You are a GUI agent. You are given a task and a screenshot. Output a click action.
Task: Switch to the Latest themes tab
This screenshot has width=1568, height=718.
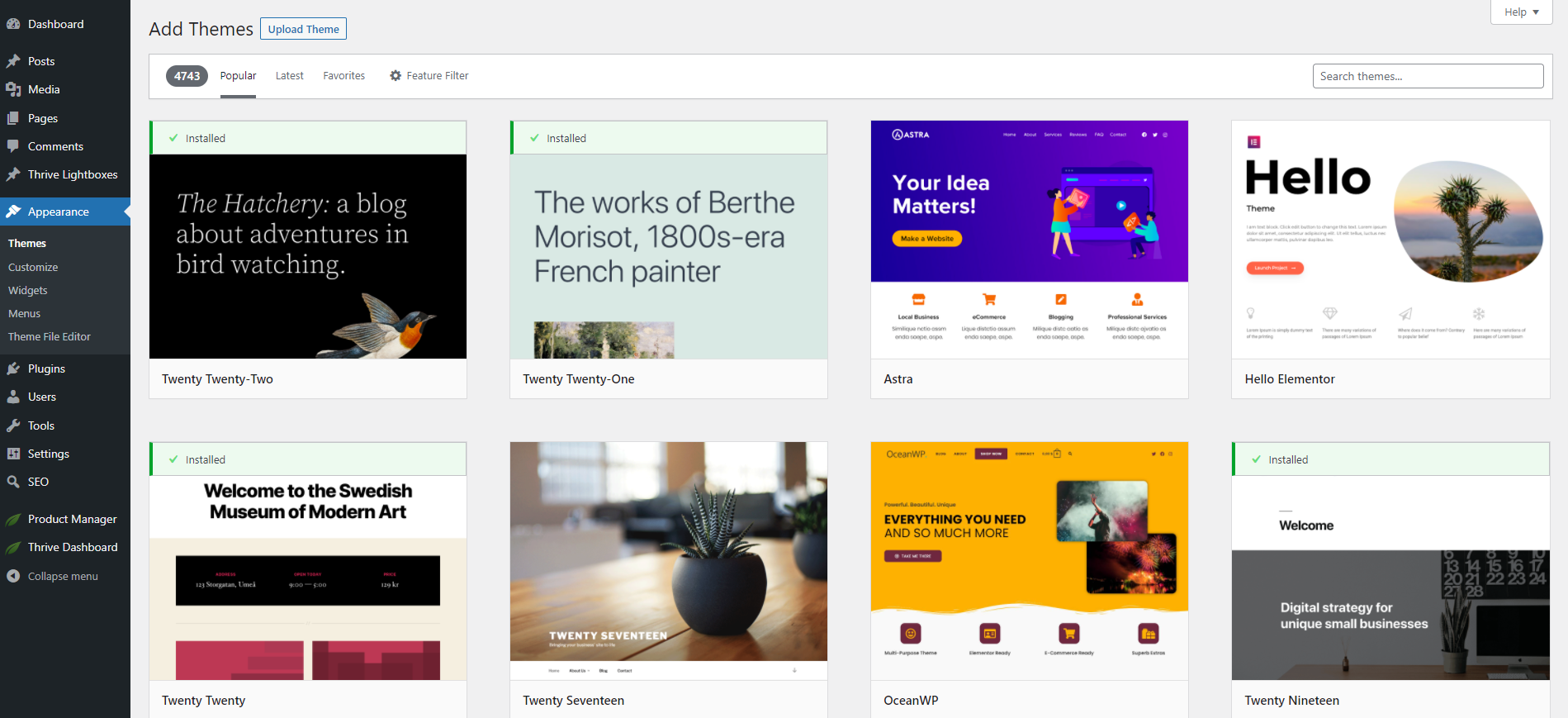coord(289,75)
